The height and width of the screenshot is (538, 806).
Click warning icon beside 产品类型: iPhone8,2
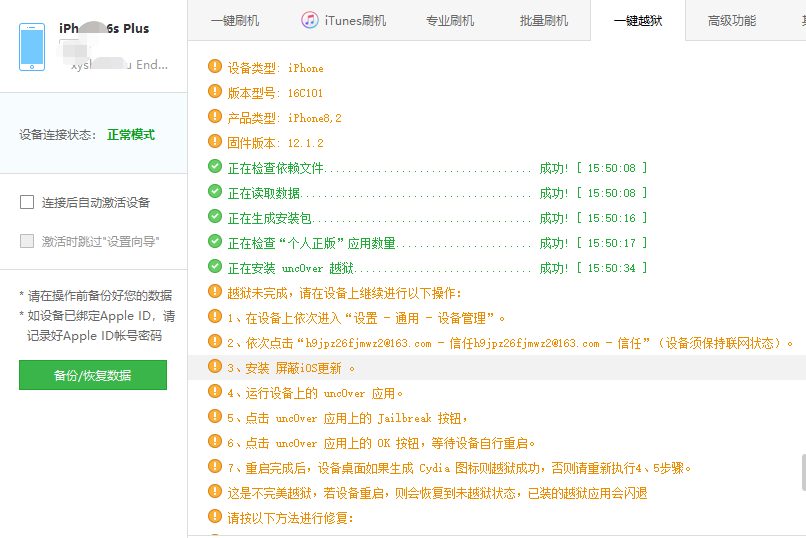(x=215, y=117)
